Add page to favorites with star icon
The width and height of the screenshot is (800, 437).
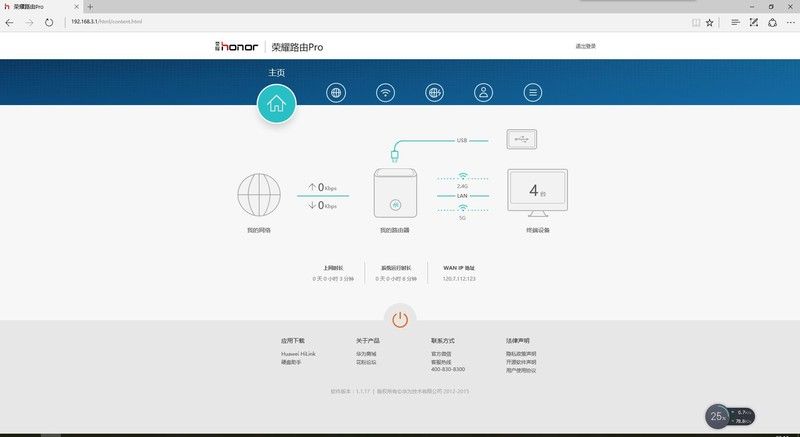[x=709, y=22]
